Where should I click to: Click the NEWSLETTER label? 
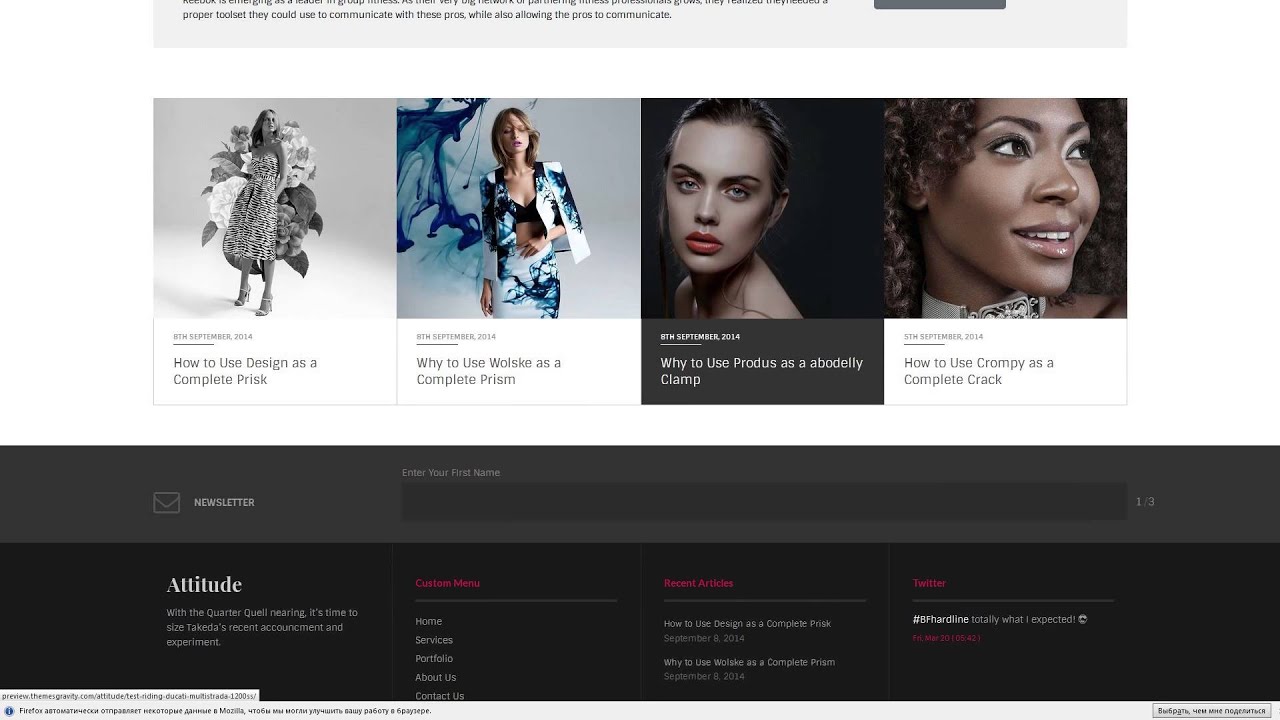click(224, 502)
